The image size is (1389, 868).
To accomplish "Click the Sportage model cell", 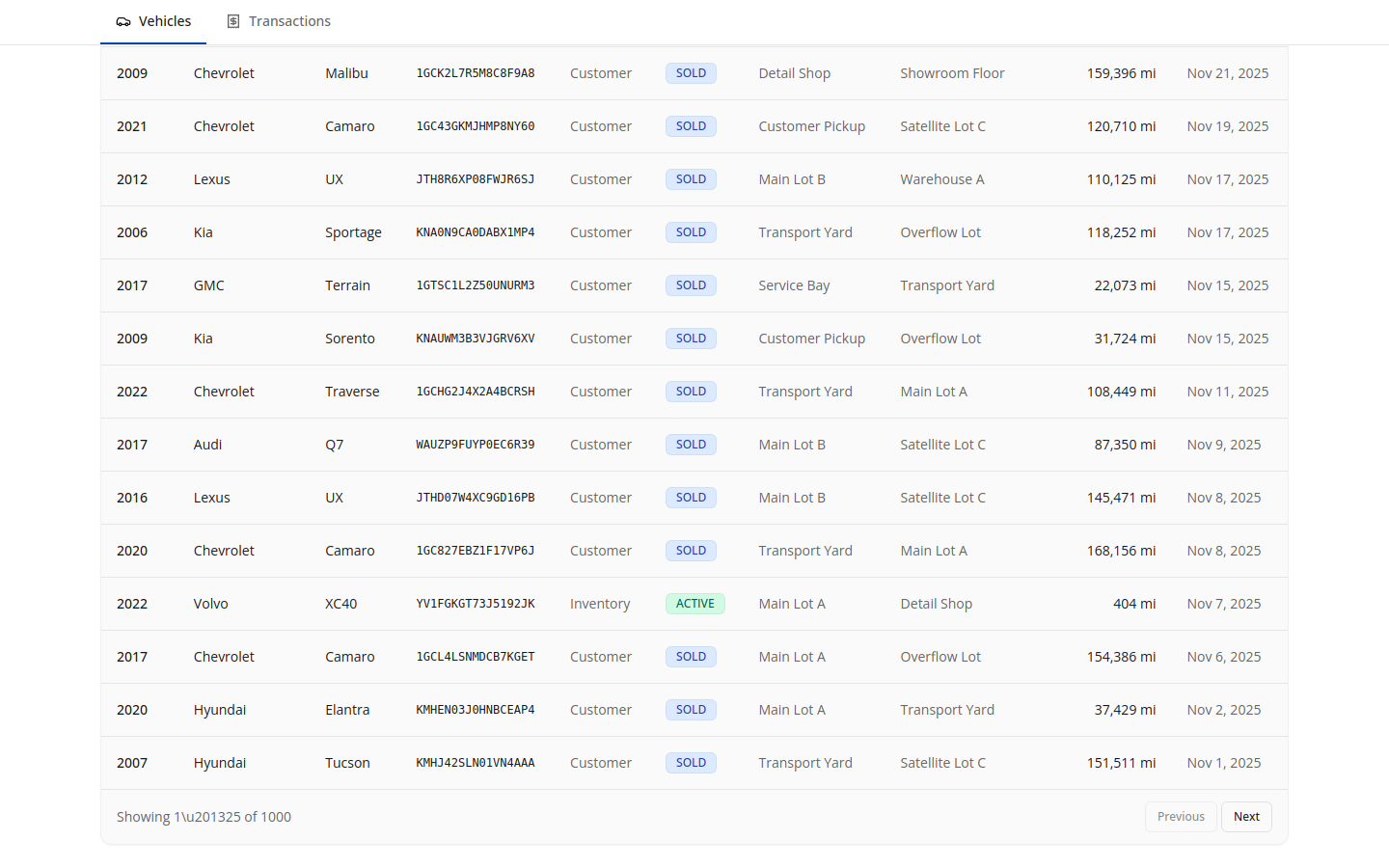I will click(x=353, y=232).
